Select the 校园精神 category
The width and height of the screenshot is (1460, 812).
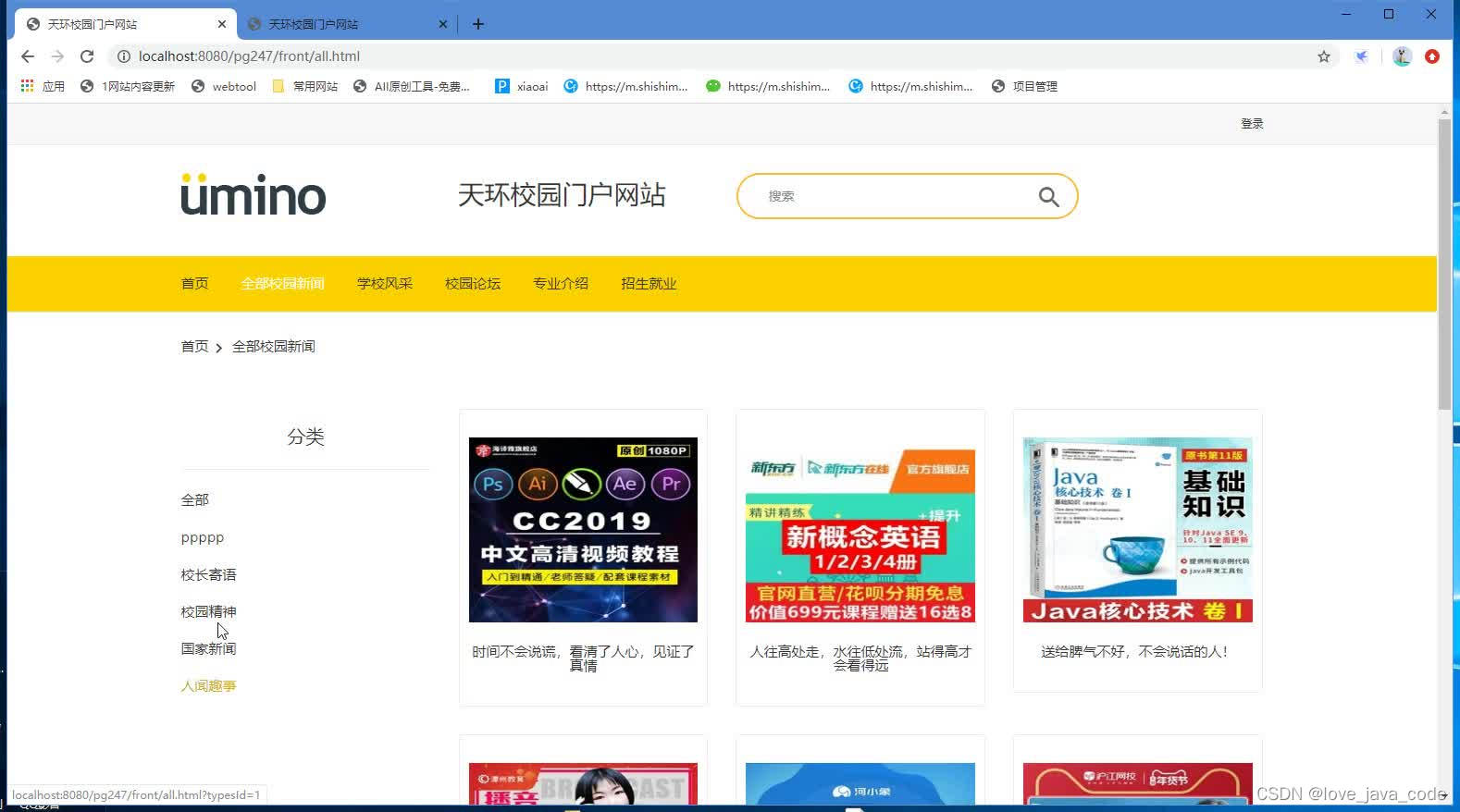click(208, 611)
